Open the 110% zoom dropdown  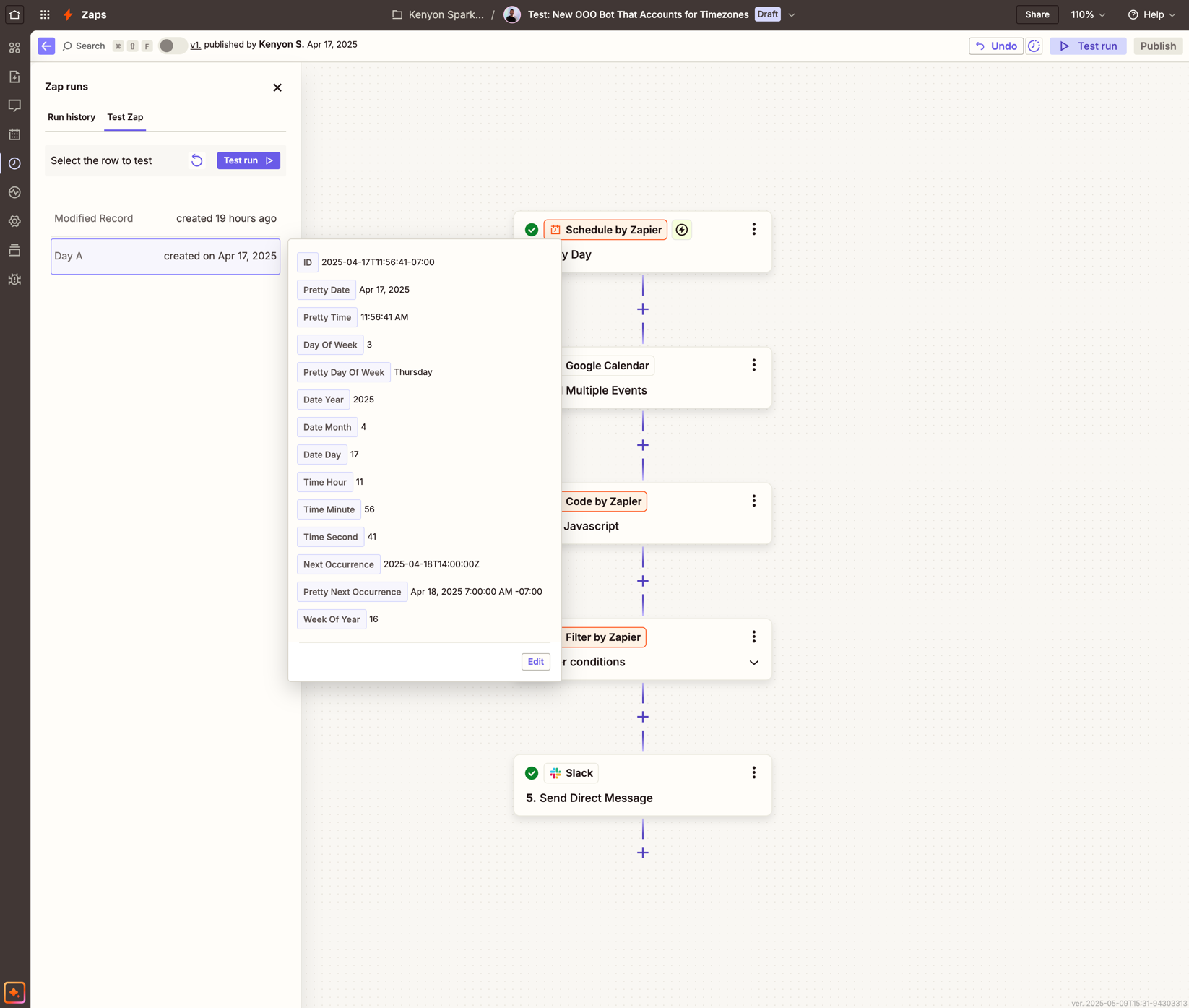click(x=1088, y=14)
